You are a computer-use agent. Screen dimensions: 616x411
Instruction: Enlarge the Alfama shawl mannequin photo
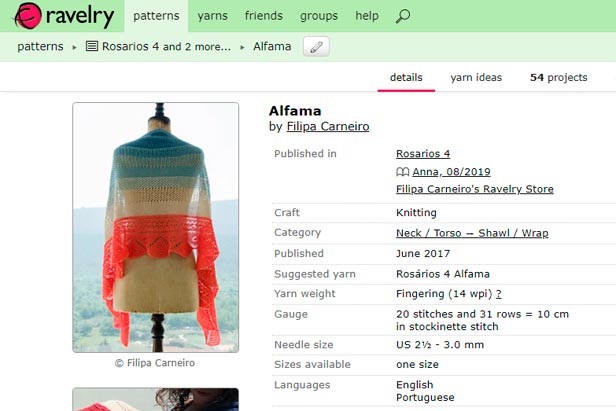(156, 228)
